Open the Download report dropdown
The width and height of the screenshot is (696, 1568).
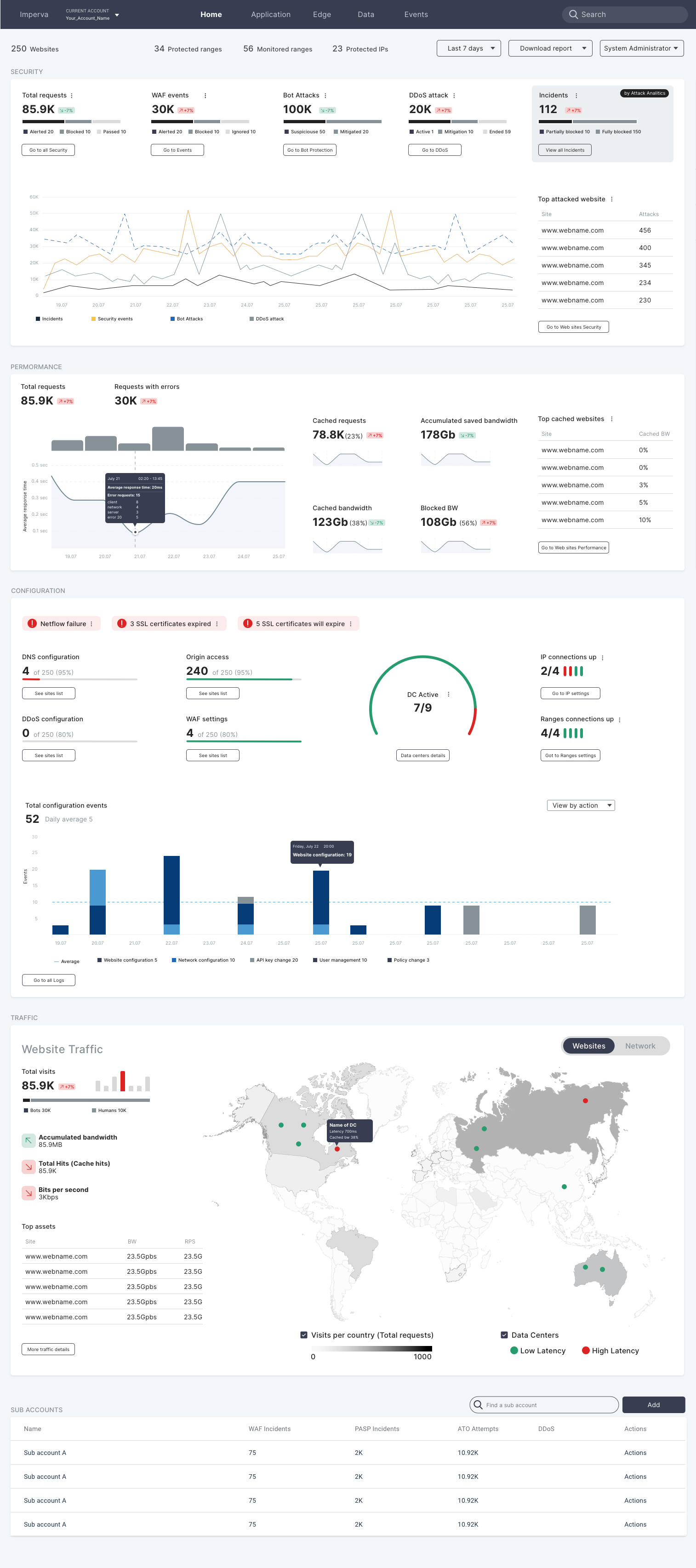[550, 49]
